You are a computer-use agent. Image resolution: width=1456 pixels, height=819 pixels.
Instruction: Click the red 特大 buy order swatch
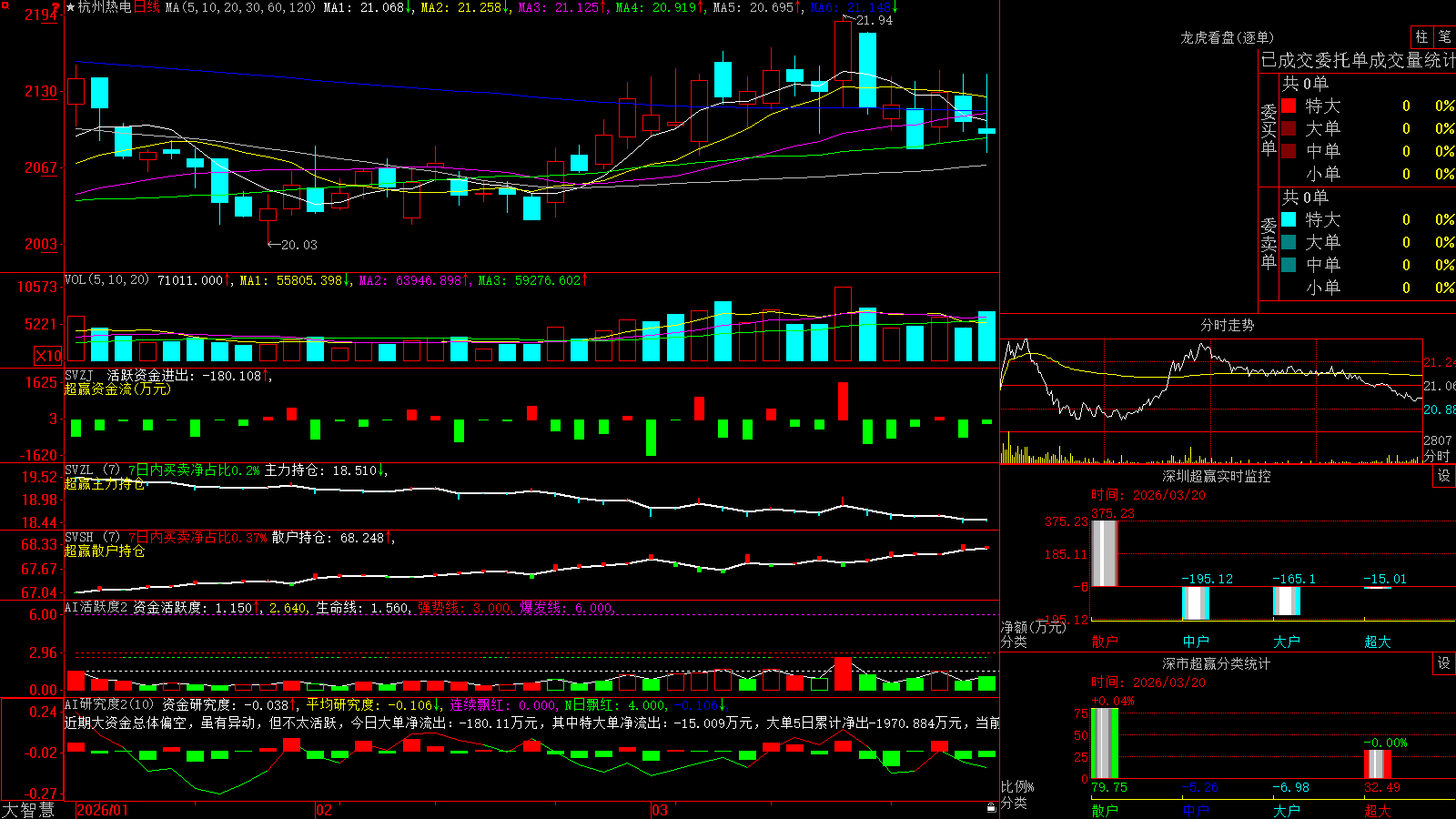[x=1289, y=106]
